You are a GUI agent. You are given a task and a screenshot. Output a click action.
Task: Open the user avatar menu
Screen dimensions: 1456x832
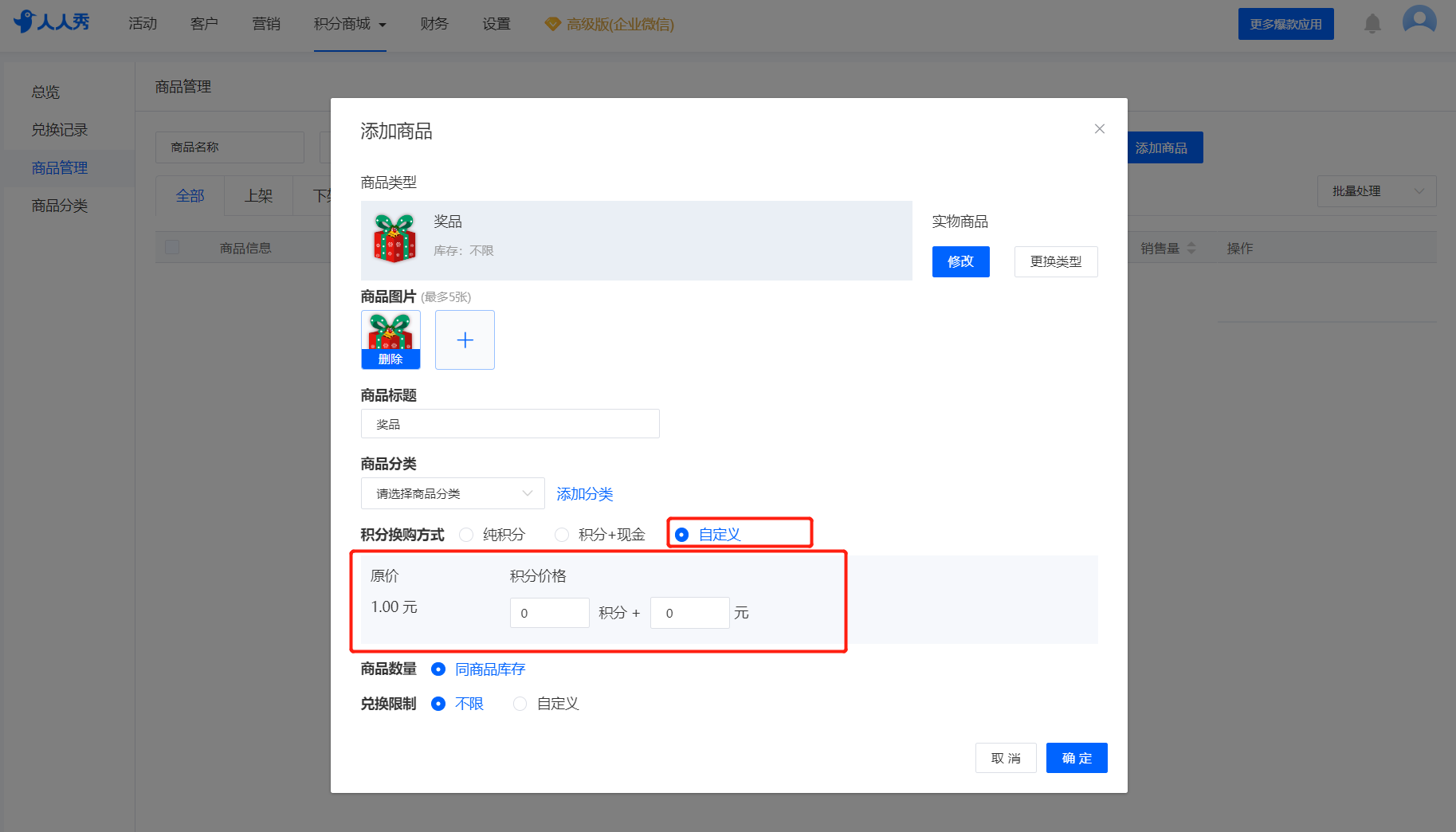click(x=1419, y=21)
